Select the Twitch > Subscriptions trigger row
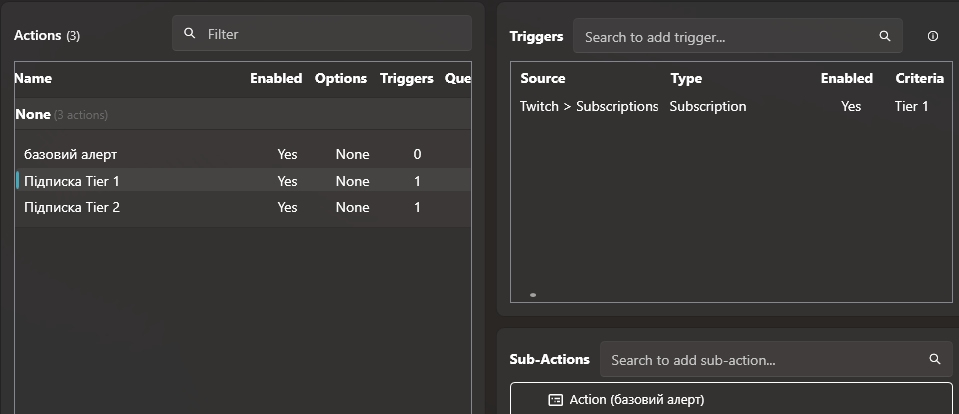Viewport: 959px width, 414px height. [589, 106]
